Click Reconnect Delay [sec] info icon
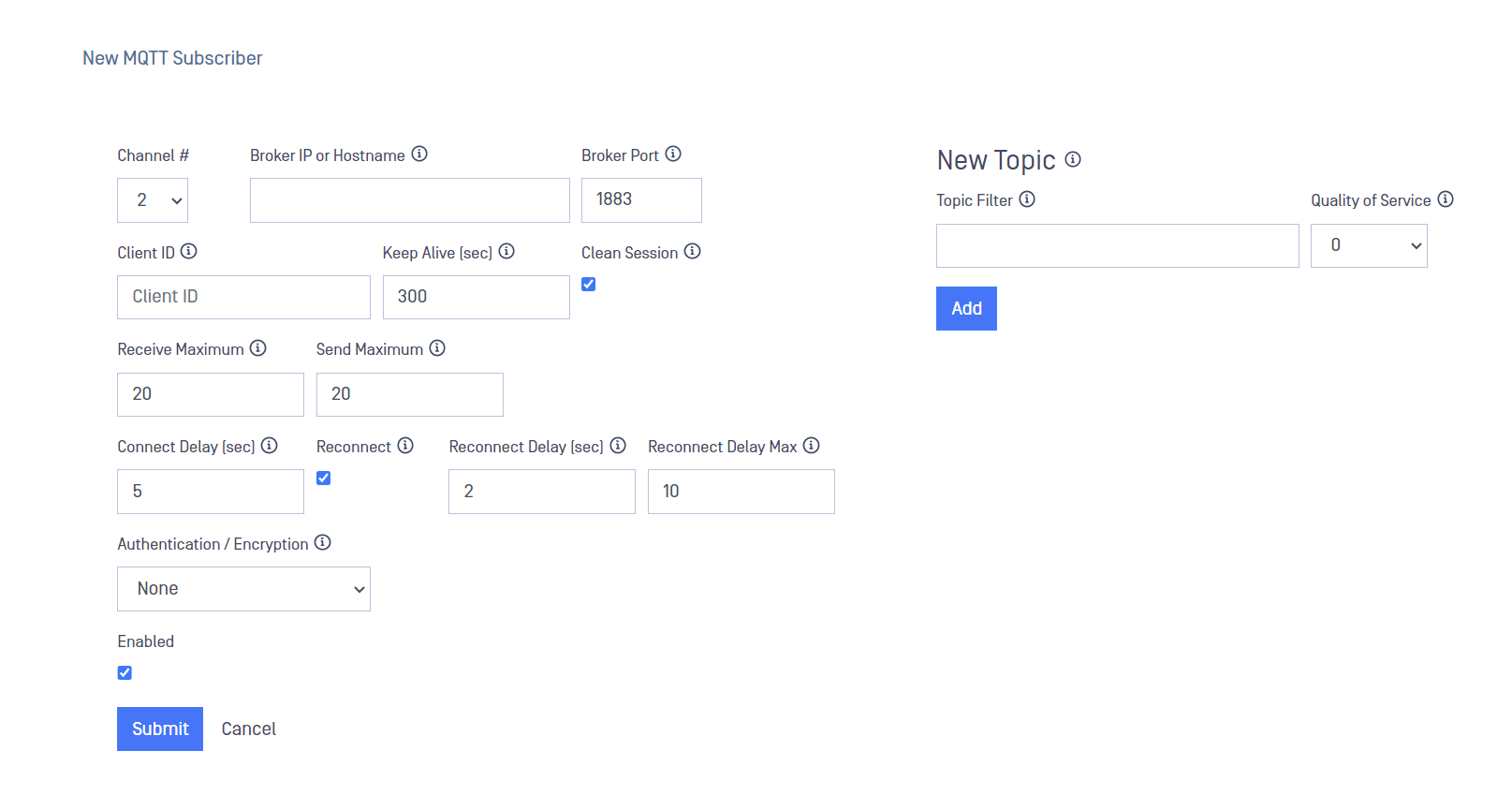1512x810 pixels. point(618,446)
